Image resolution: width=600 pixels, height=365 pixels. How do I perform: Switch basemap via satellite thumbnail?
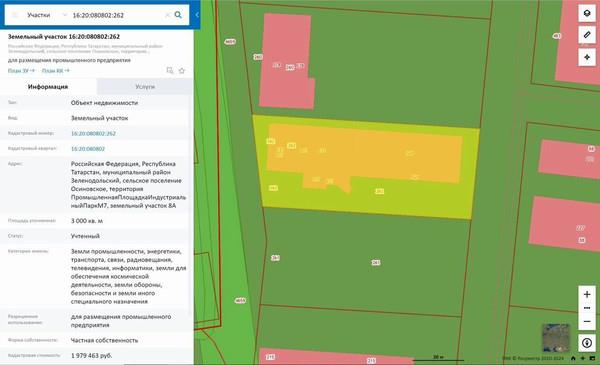[556, 338]
